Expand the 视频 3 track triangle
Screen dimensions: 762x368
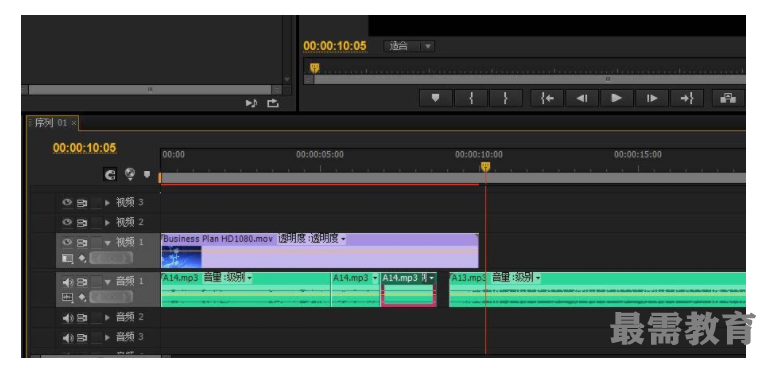tap(108, 202)
